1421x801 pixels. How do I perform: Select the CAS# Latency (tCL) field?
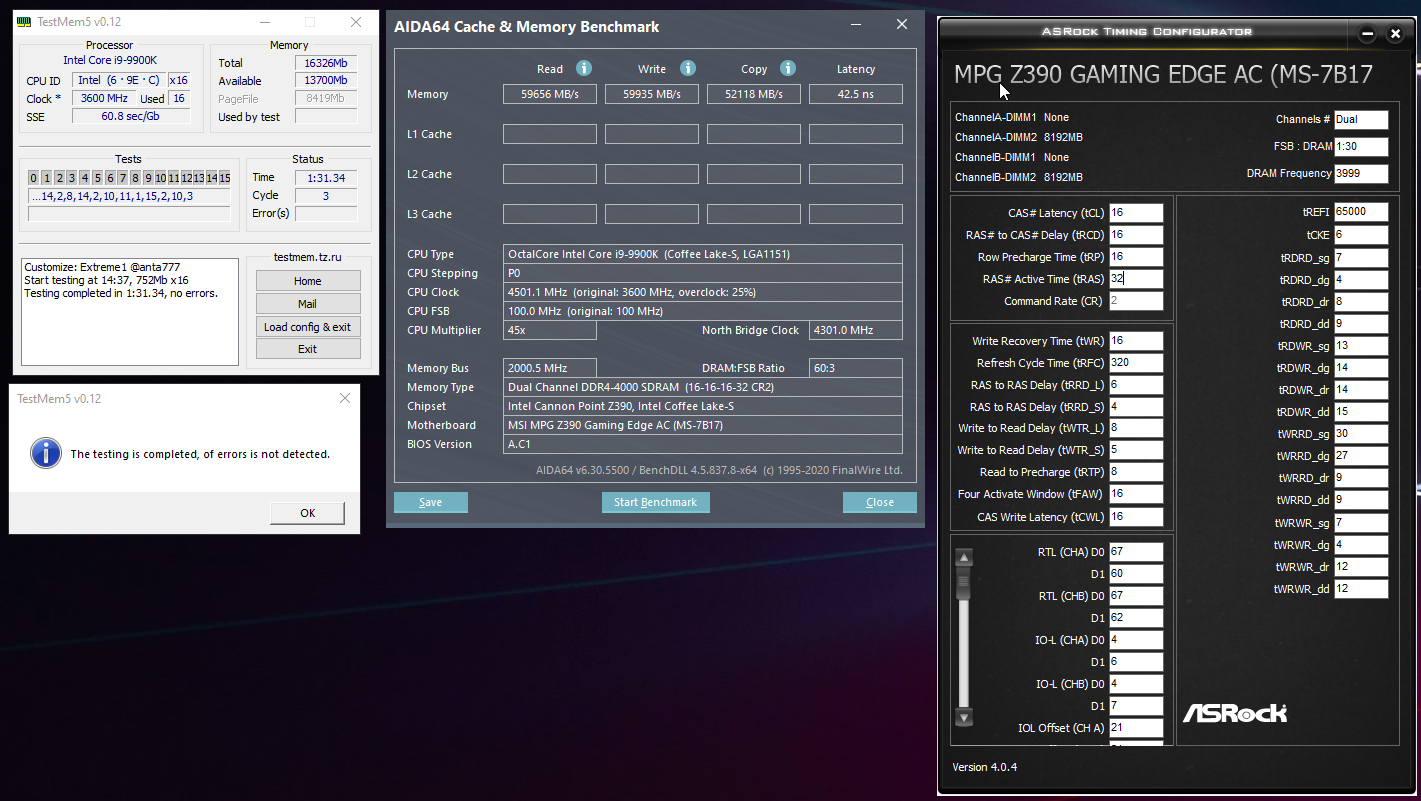1136,213
